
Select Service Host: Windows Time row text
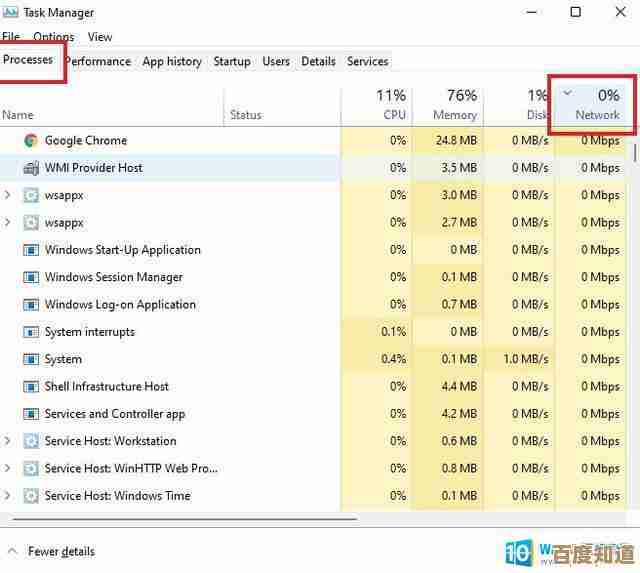pos(118,496)
